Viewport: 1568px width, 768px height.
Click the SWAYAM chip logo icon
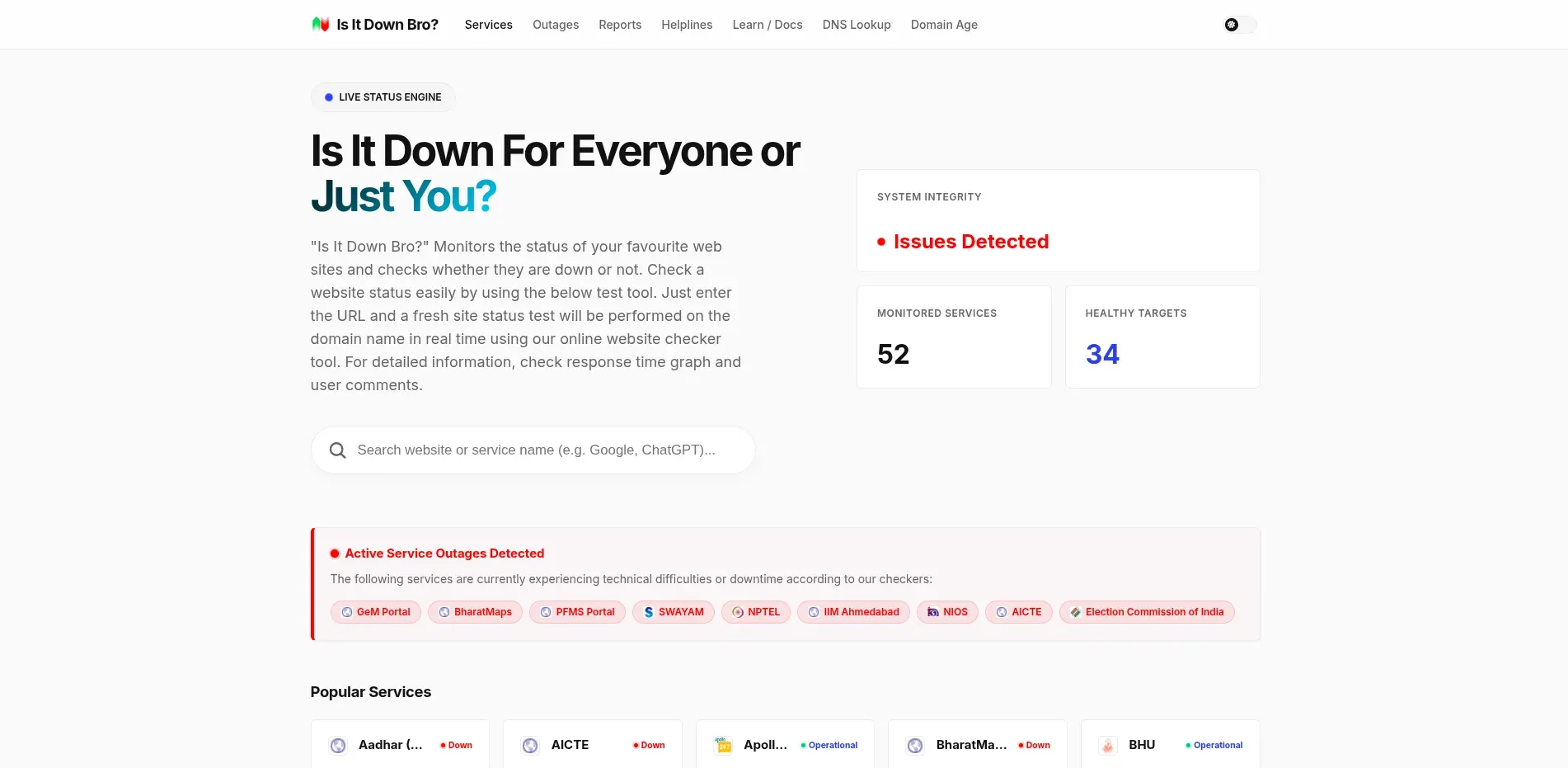click(649, 612)
